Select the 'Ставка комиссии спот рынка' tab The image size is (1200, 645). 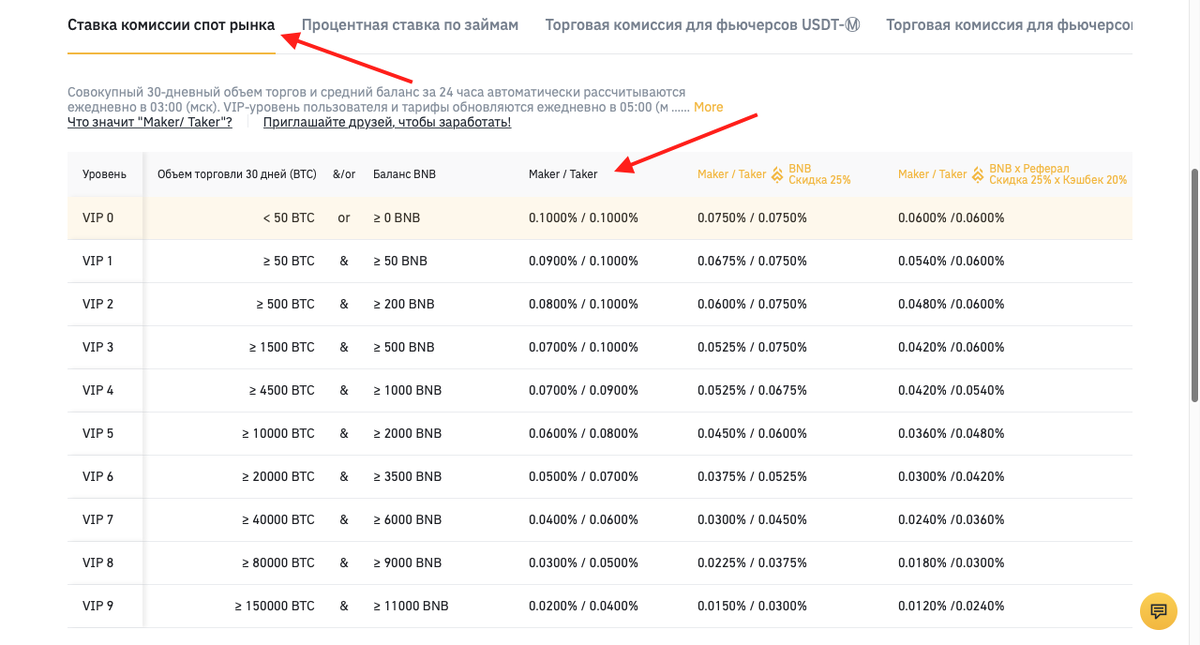click(171, 25)
